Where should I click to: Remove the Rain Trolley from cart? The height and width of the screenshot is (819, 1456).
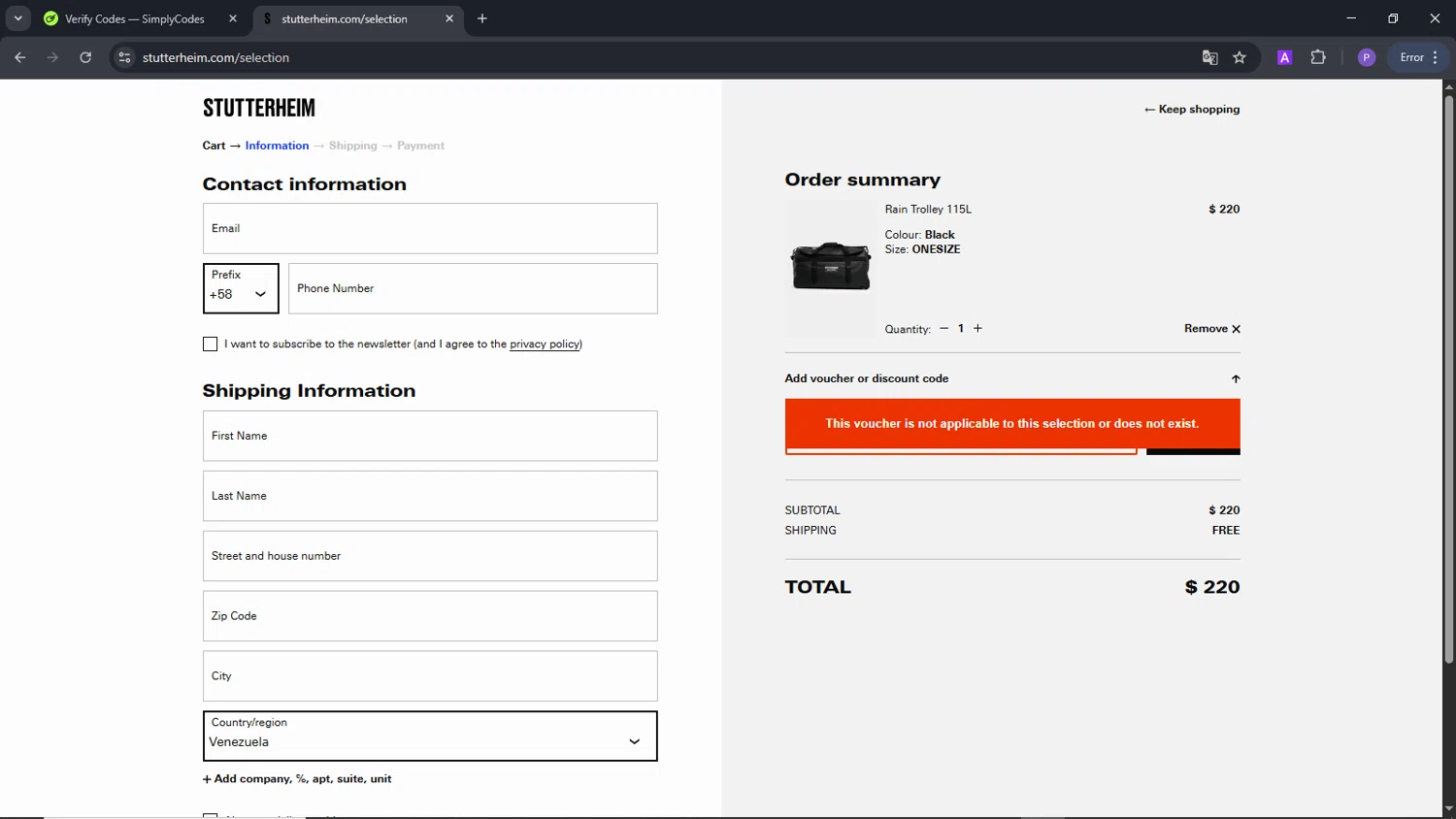tap(1212, 329)
